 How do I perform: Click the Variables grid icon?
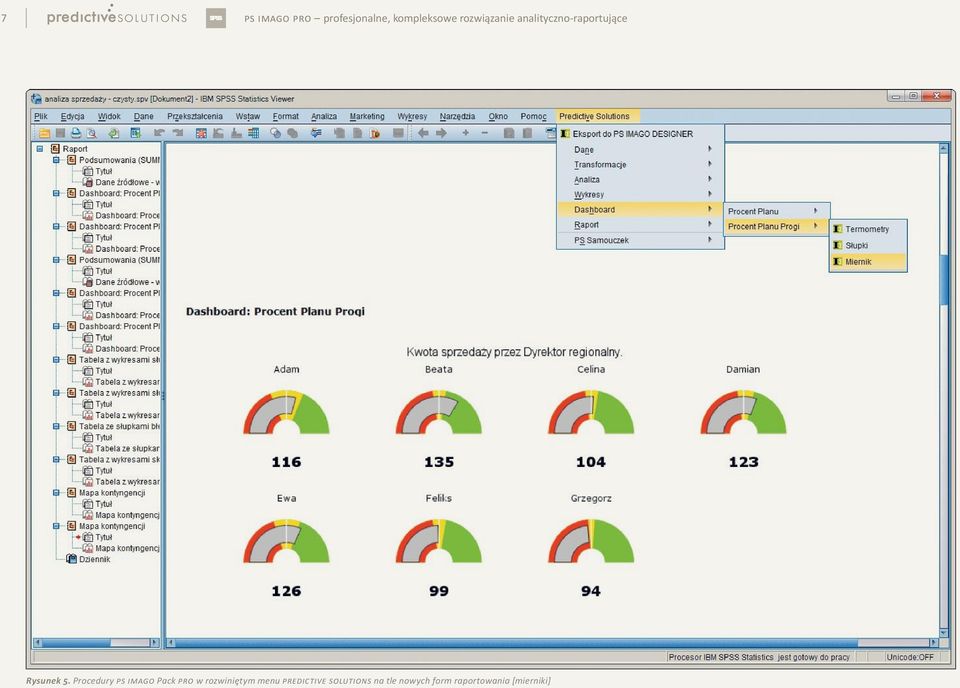coord(253,133)
